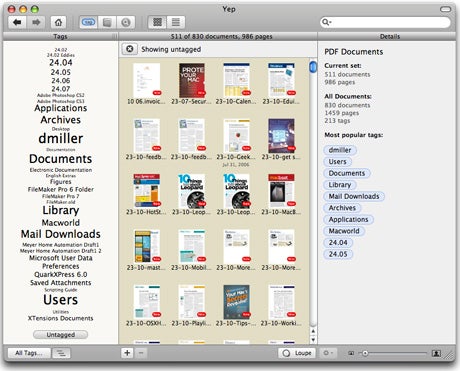Add a document with the plus button
The width and height of the screenshot is (460, 371).
(x=127, y=353)
